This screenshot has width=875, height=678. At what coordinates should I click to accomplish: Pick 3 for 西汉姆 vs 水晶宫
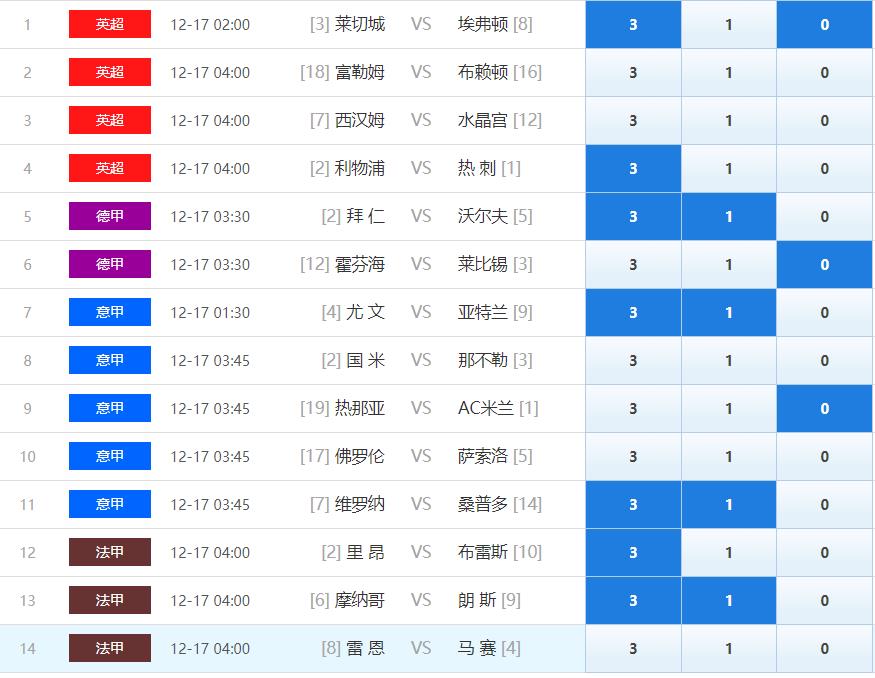633,121
